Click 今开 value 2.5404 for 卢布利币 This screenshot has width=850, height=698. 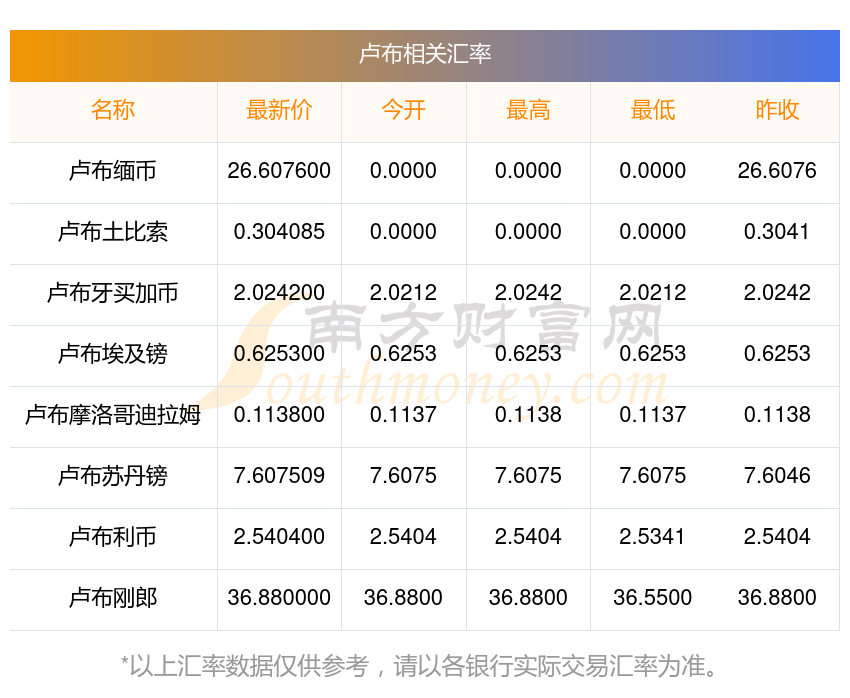coord(403,537)
